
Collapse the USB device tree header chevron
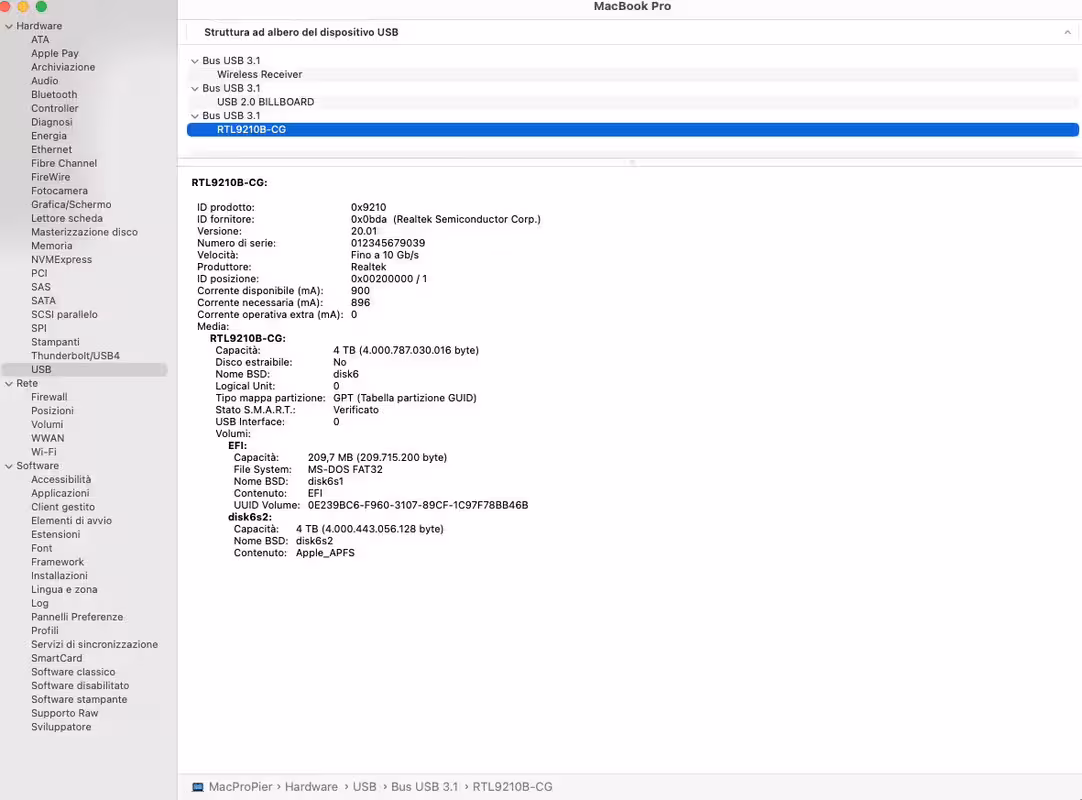[x=1067, y=32]
